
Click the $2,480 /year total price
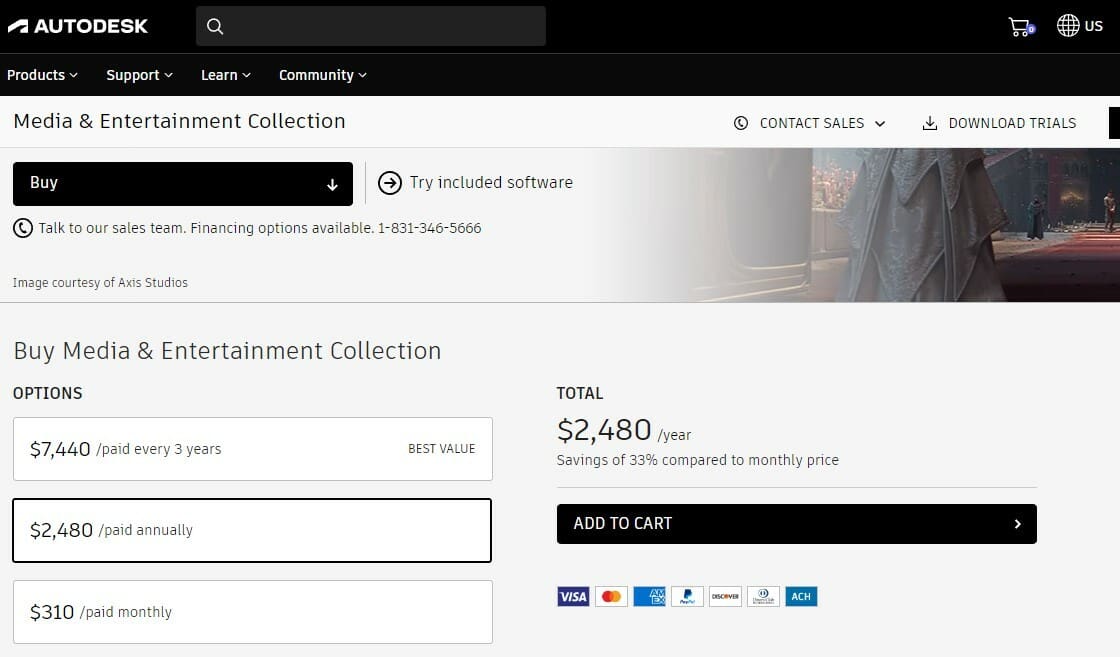[x=624, y=430]
